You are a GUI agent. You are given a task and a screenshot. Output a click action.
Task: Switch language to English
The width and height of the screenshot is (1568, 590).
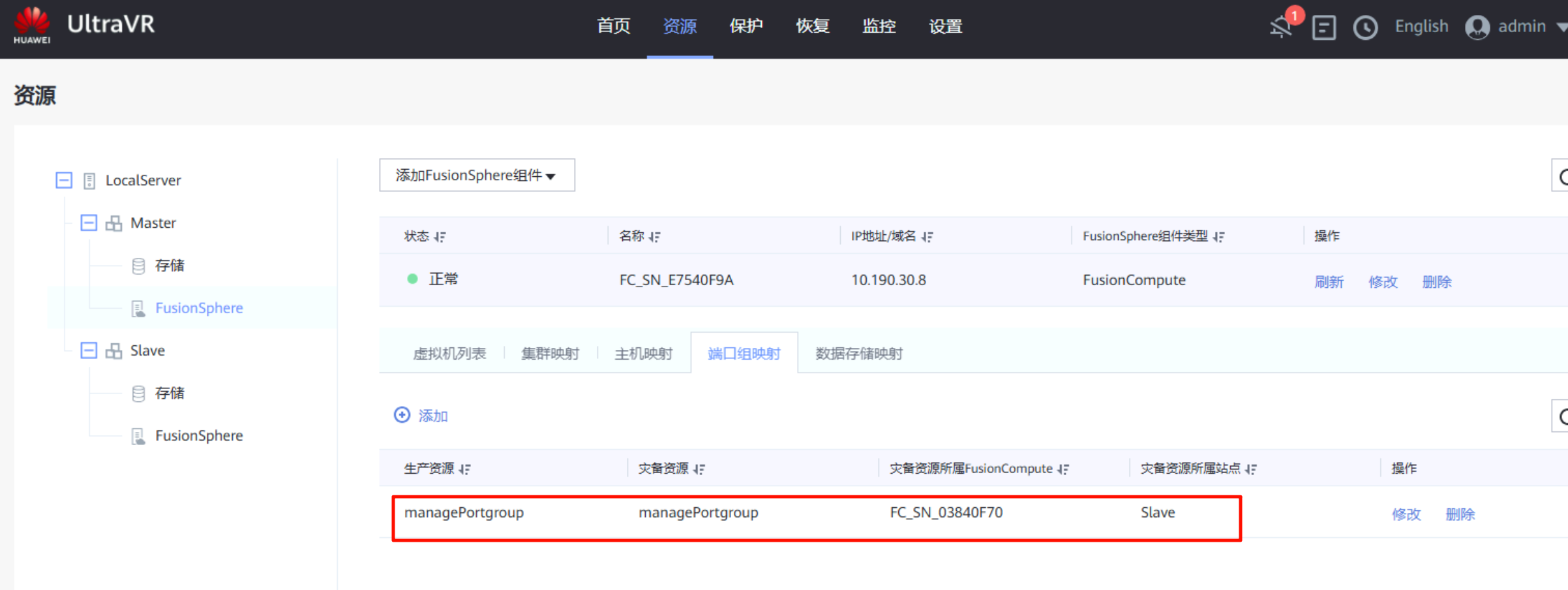pos(1421,26)
